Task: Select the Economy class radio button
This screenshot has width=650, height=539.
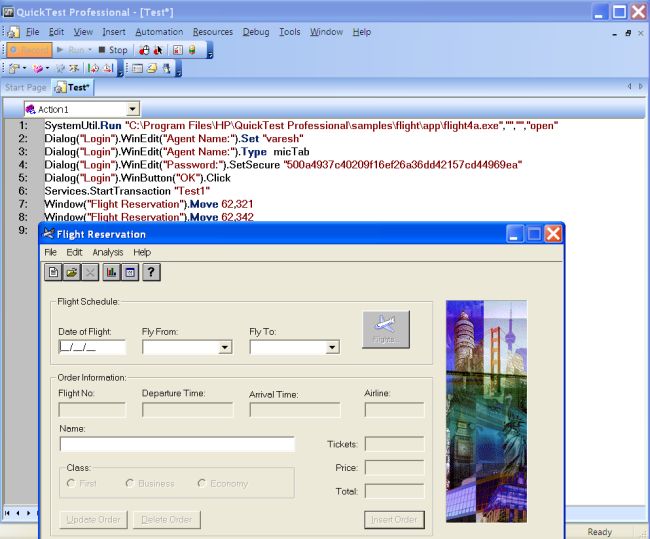Action: [x=201, y=483]
